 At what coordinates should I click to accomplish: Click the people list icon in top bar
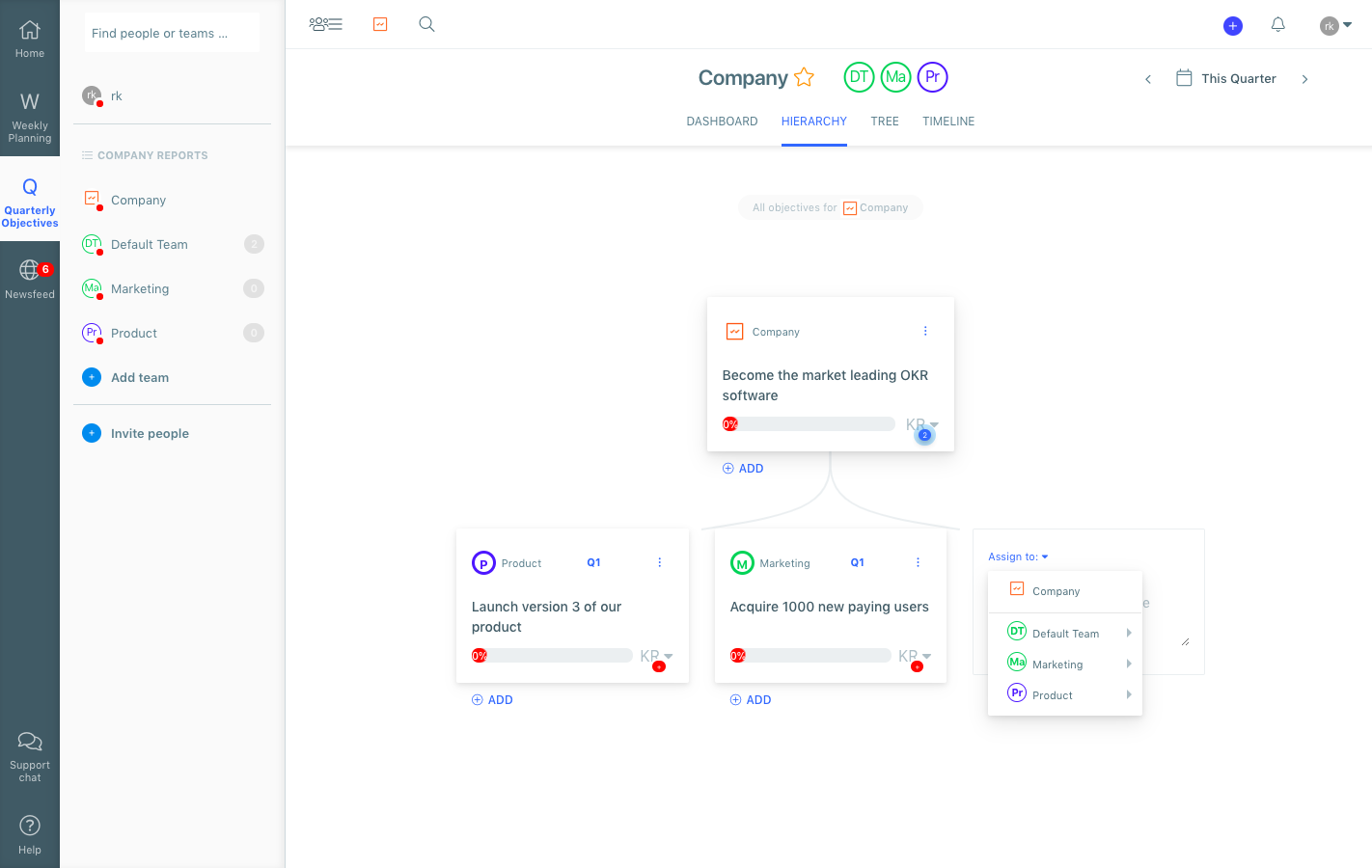[x=326, y=24]
